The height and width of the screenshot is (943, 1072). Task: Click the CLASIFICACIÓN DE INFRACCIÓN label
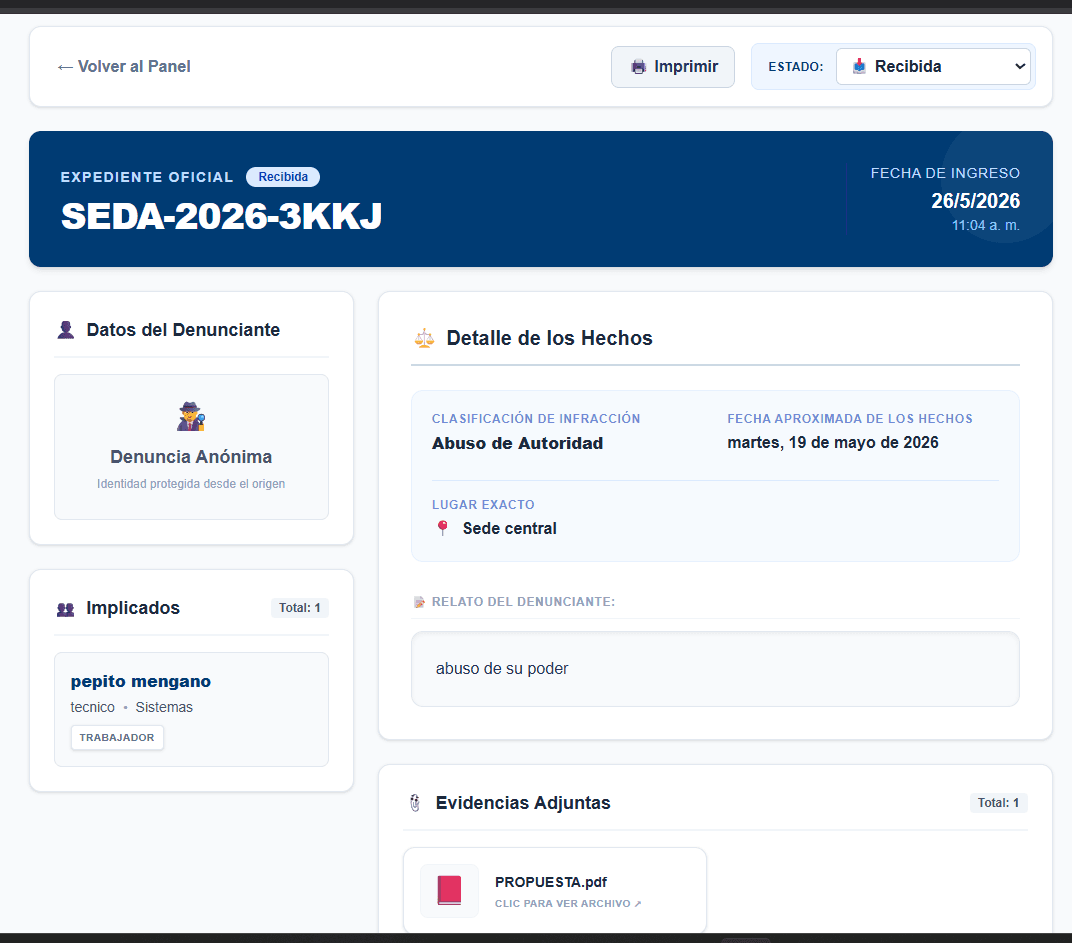[x=536, y=419]
